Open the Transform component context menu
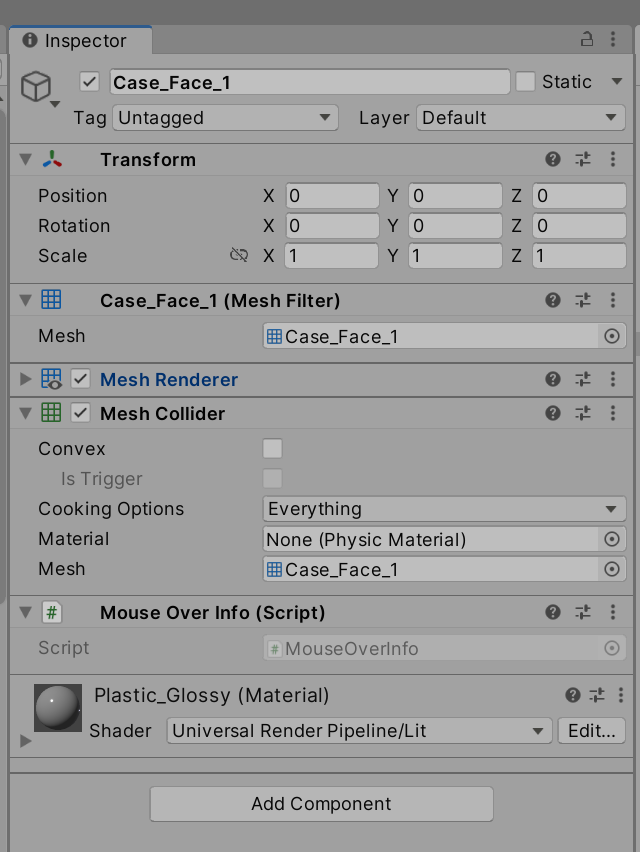The width and height of the screenshot is (640, 852). click(614, 159)
